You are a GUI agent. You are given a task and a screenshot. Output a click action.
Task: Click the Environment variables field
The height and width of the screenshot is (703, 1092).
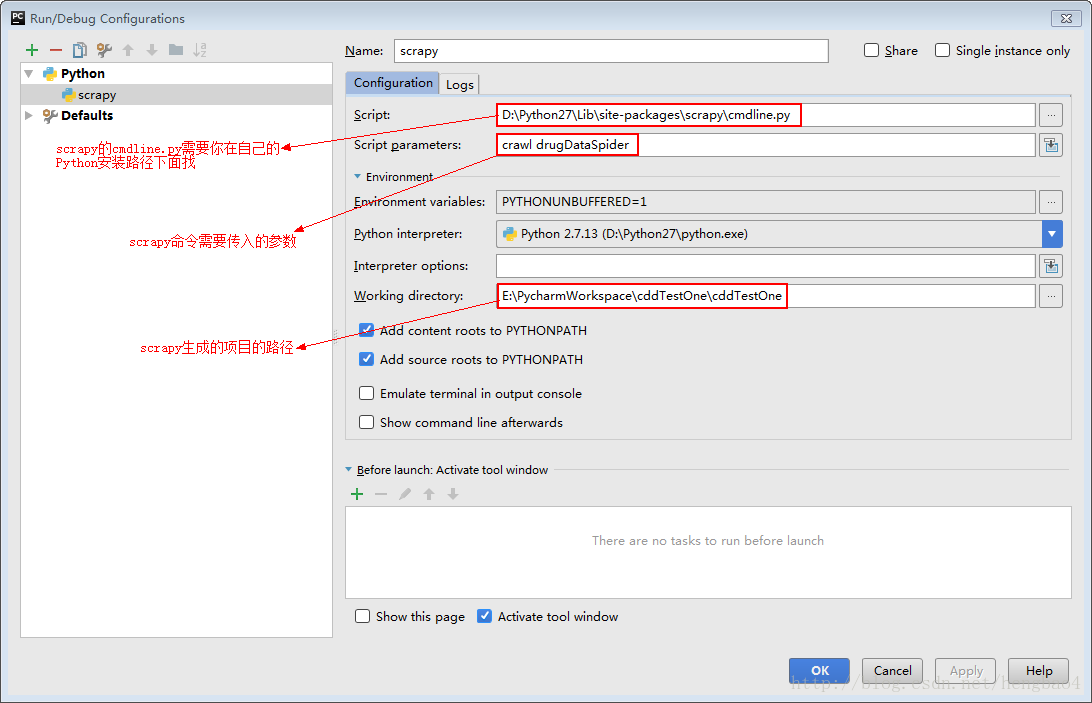765,202
